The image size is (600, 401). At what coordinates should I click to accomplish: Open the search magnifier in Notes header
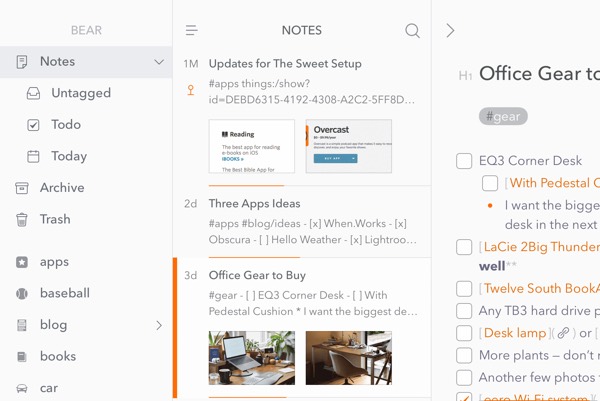click(412, 30)
